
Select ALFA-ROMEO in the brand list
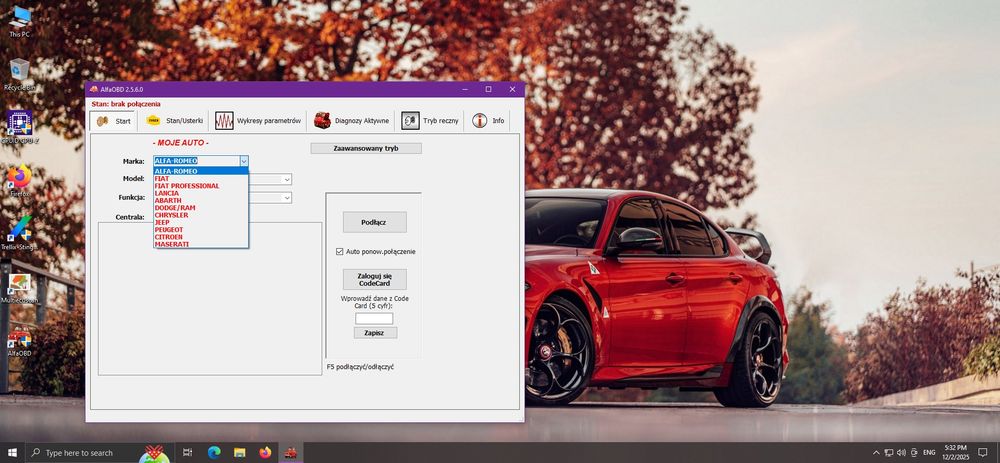coord(201,171)
